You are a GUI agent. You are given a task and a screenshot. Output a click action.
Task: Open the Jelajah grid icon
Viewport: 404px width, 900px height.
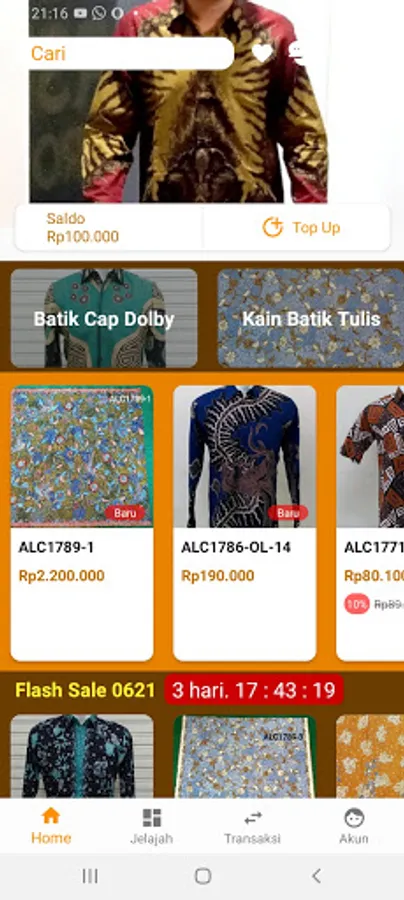[152, 817]
